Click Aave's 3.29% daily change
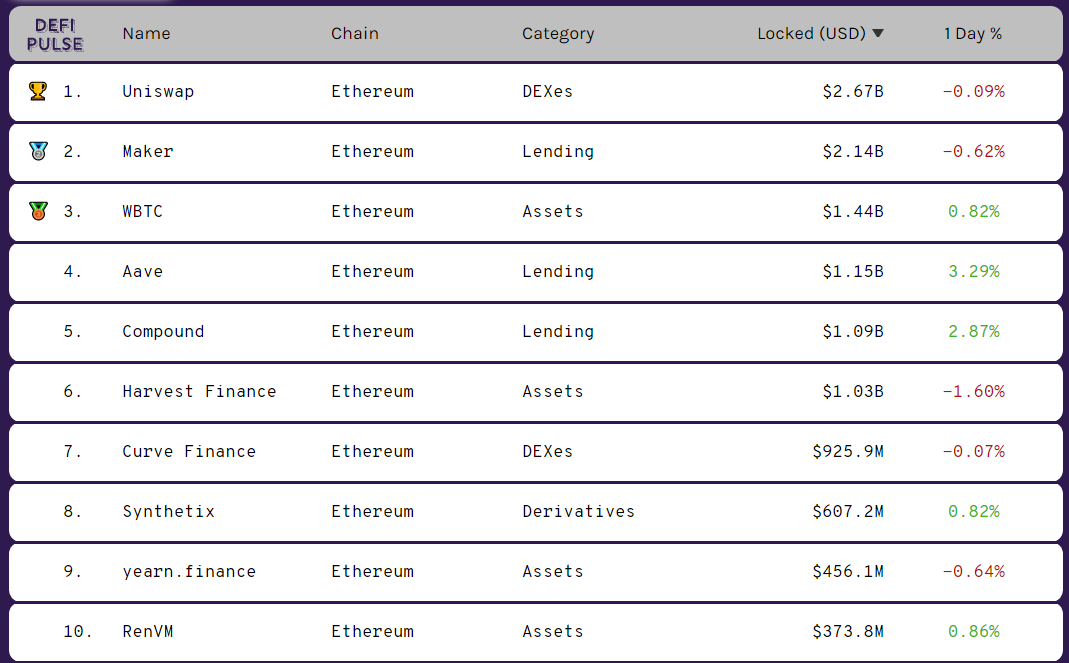 (973, 272)
